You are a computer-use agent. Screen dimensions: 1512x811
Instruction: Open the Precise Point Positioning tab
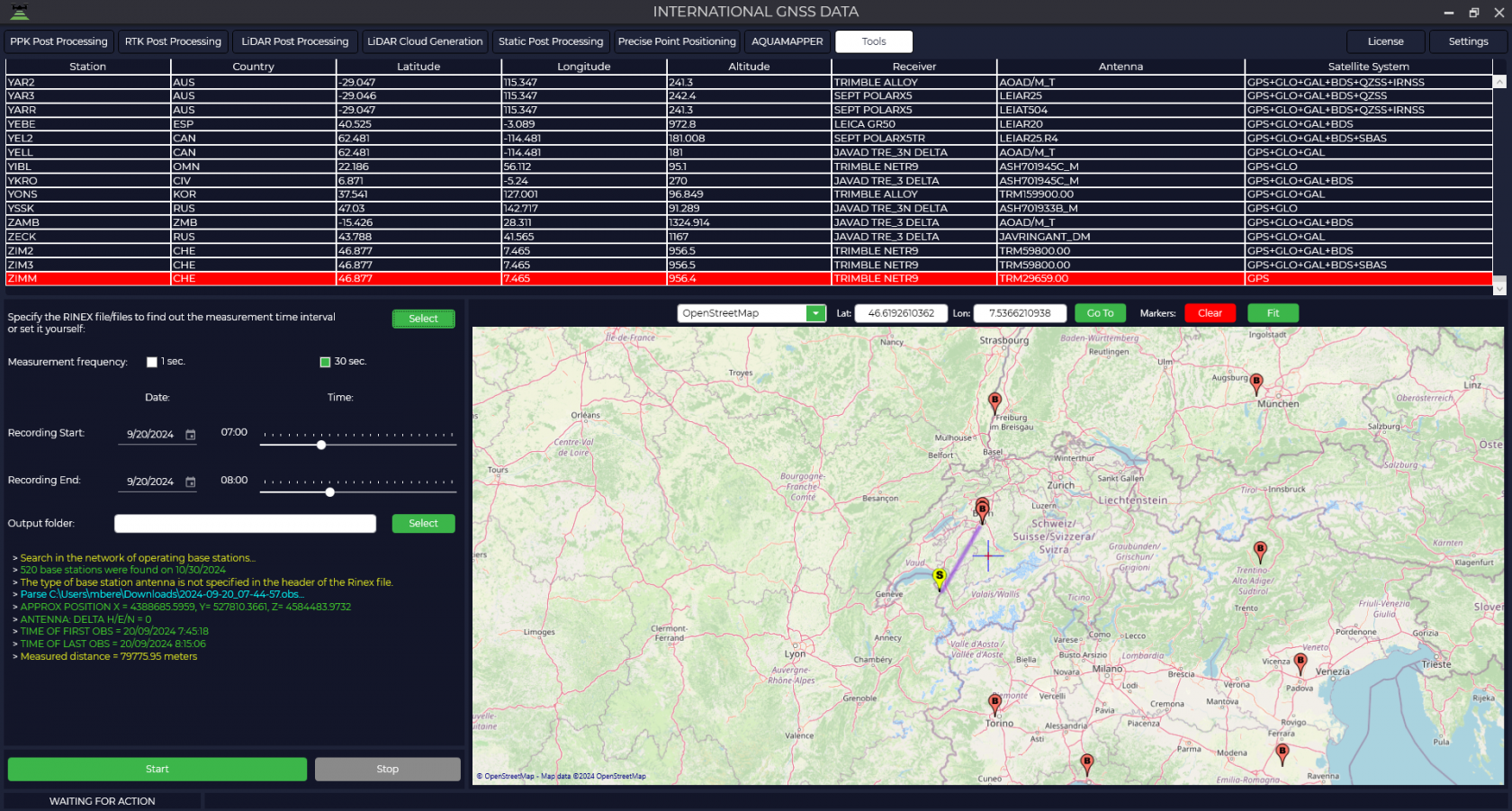point(677,41)
